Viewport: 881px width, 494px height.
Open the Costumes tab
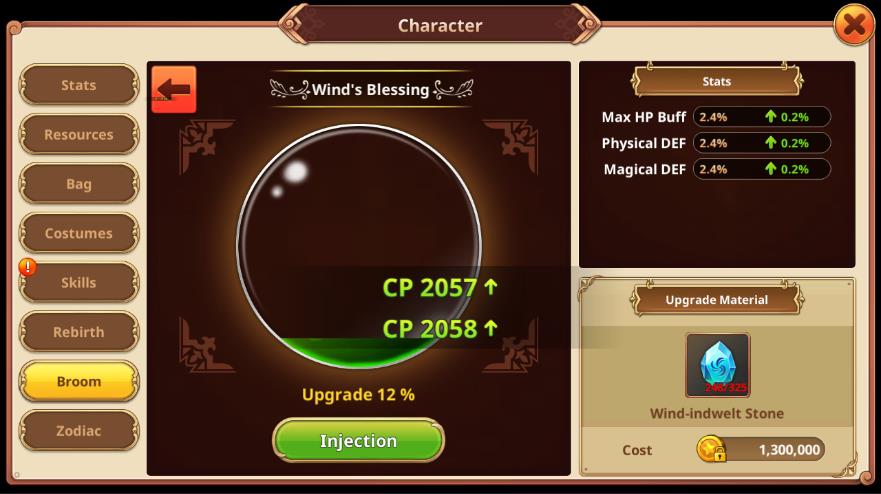[79, 233]
